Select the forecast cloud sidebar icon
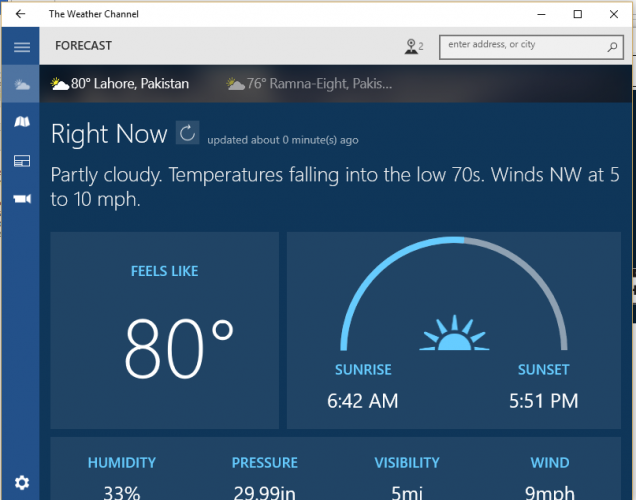Screen dimensions: 636x500 point(21,84)
